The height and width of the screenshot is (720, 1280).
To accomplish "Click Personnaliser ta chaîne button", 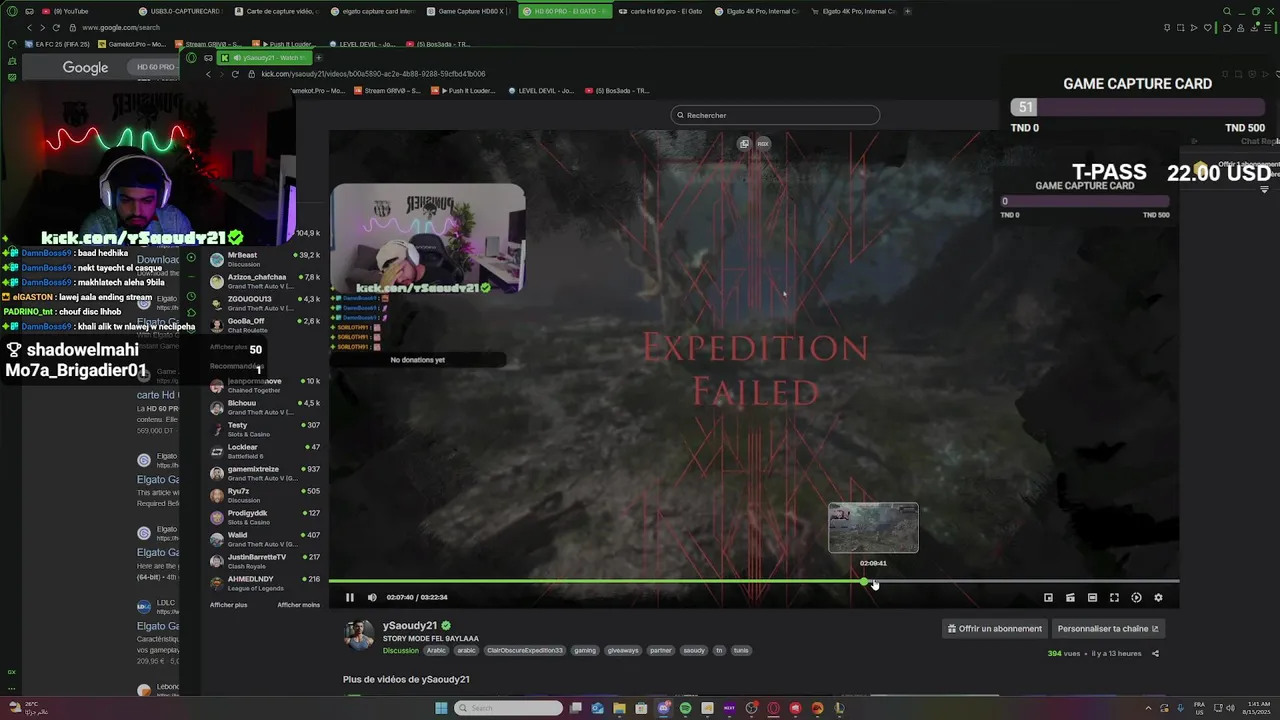I will coord(1108,628).
